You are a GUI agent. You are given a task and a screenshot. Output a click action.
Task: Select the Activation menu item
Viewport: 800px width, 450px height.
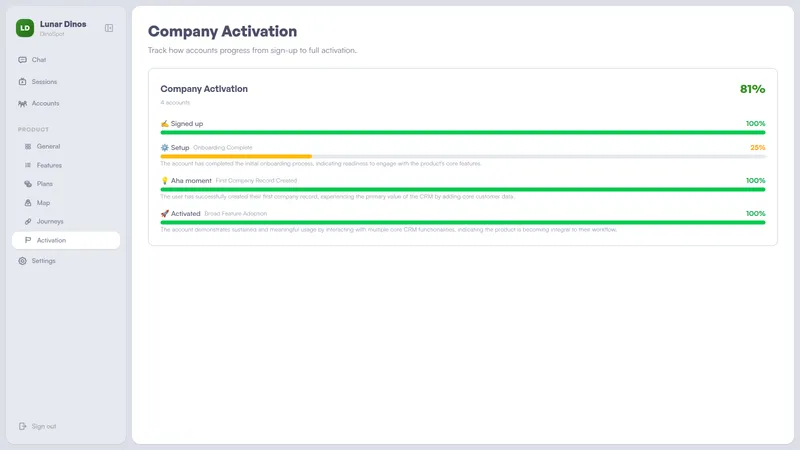click(66, 240)
